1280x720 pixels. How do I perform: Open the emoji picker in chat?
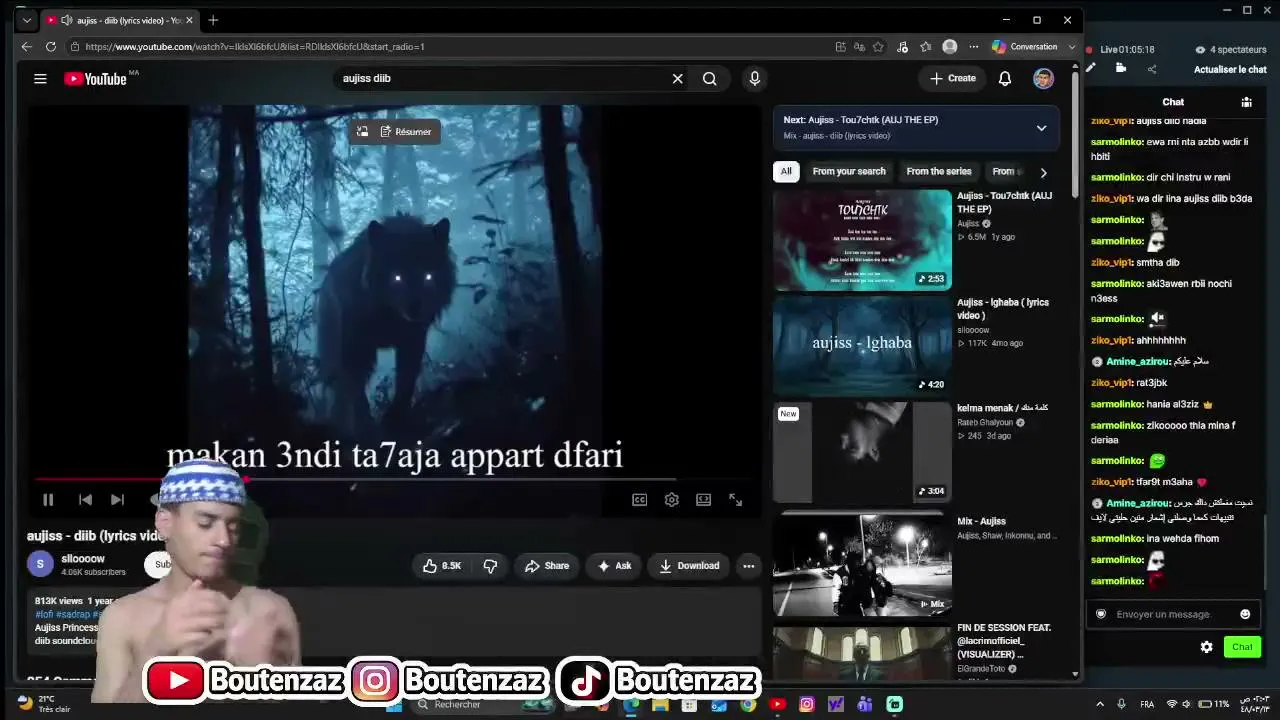pyautogui.click(x=1245, y=614)
